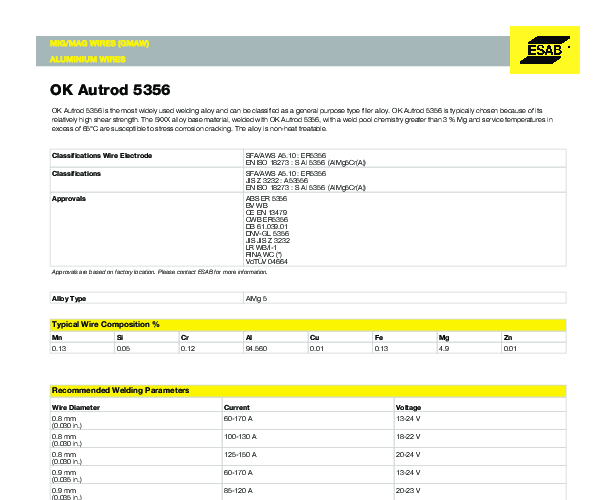This screenshot has height=500, width=615.
Task: Select the 0.01 value under Cu
Action: [317, 349]
